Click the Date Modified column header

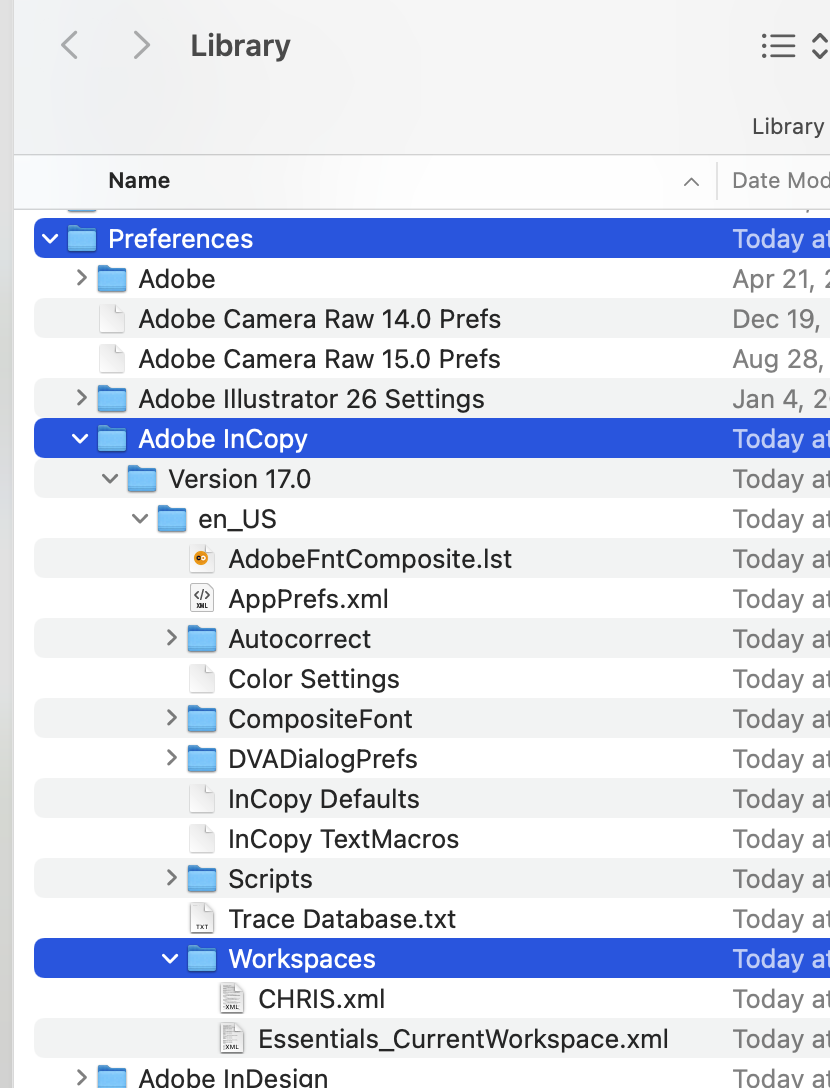point(781,180)
